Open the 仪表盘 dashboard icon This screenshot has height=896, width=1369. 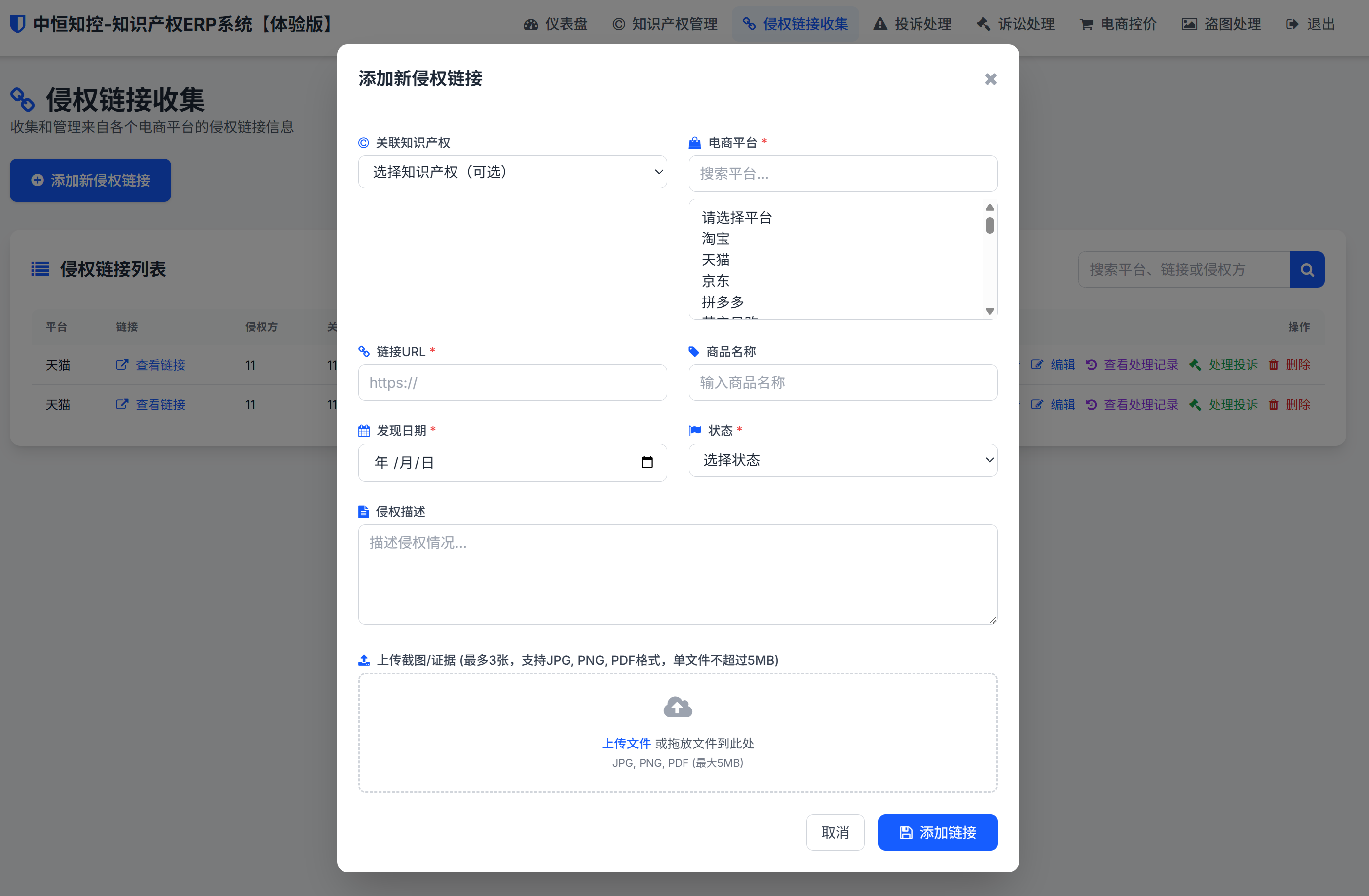click(531, 24)
